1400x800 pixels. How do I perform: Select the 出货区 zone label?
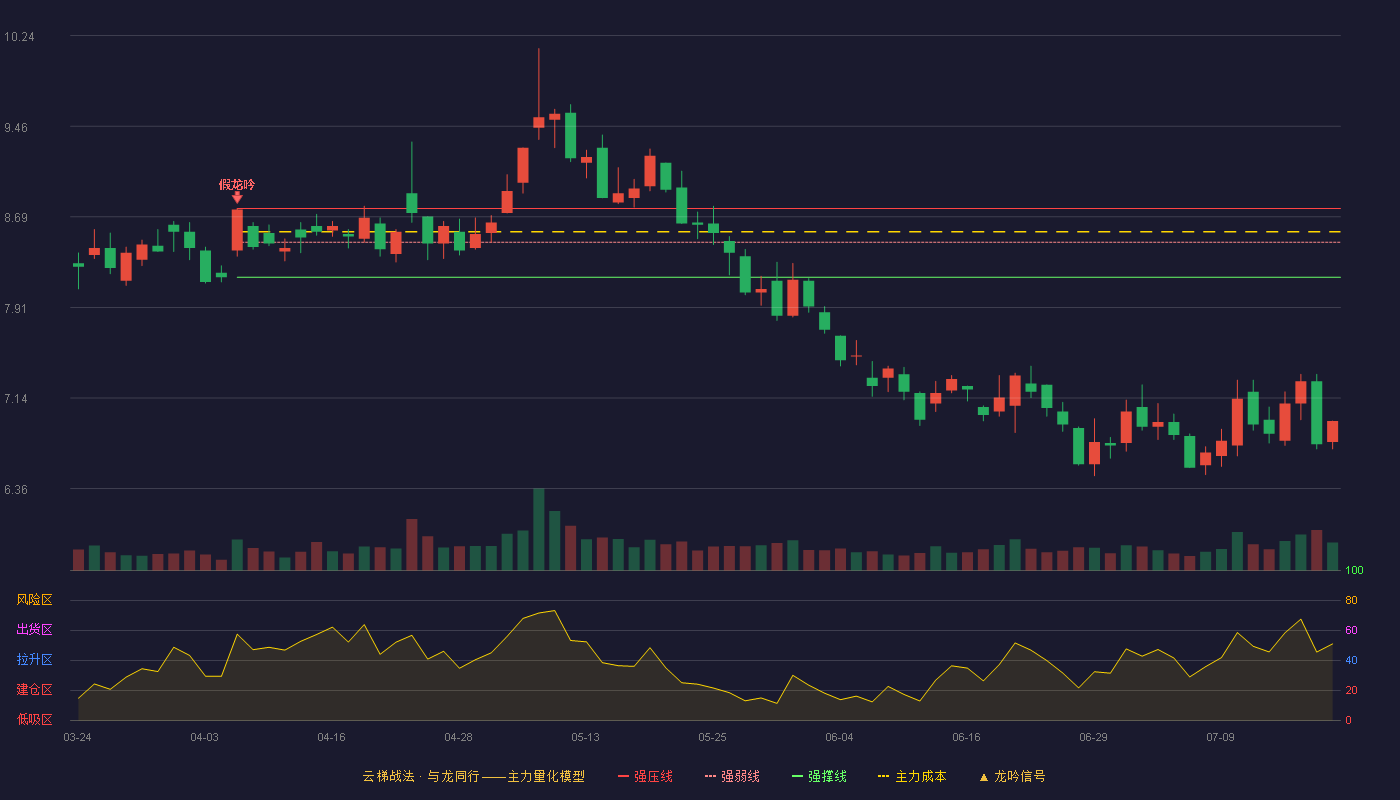point(34,630)
